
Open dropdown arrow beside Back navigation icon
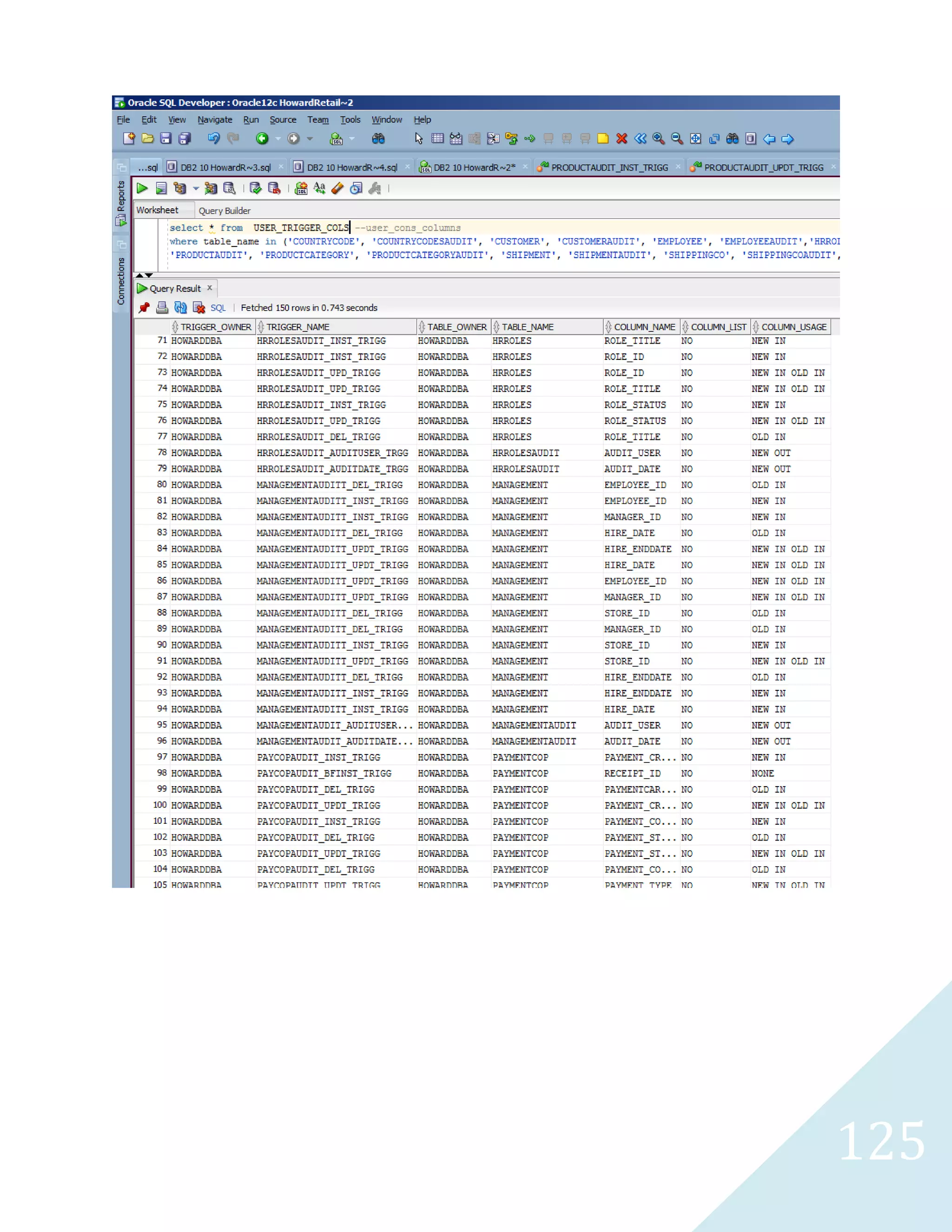click(x=278, y=139)
